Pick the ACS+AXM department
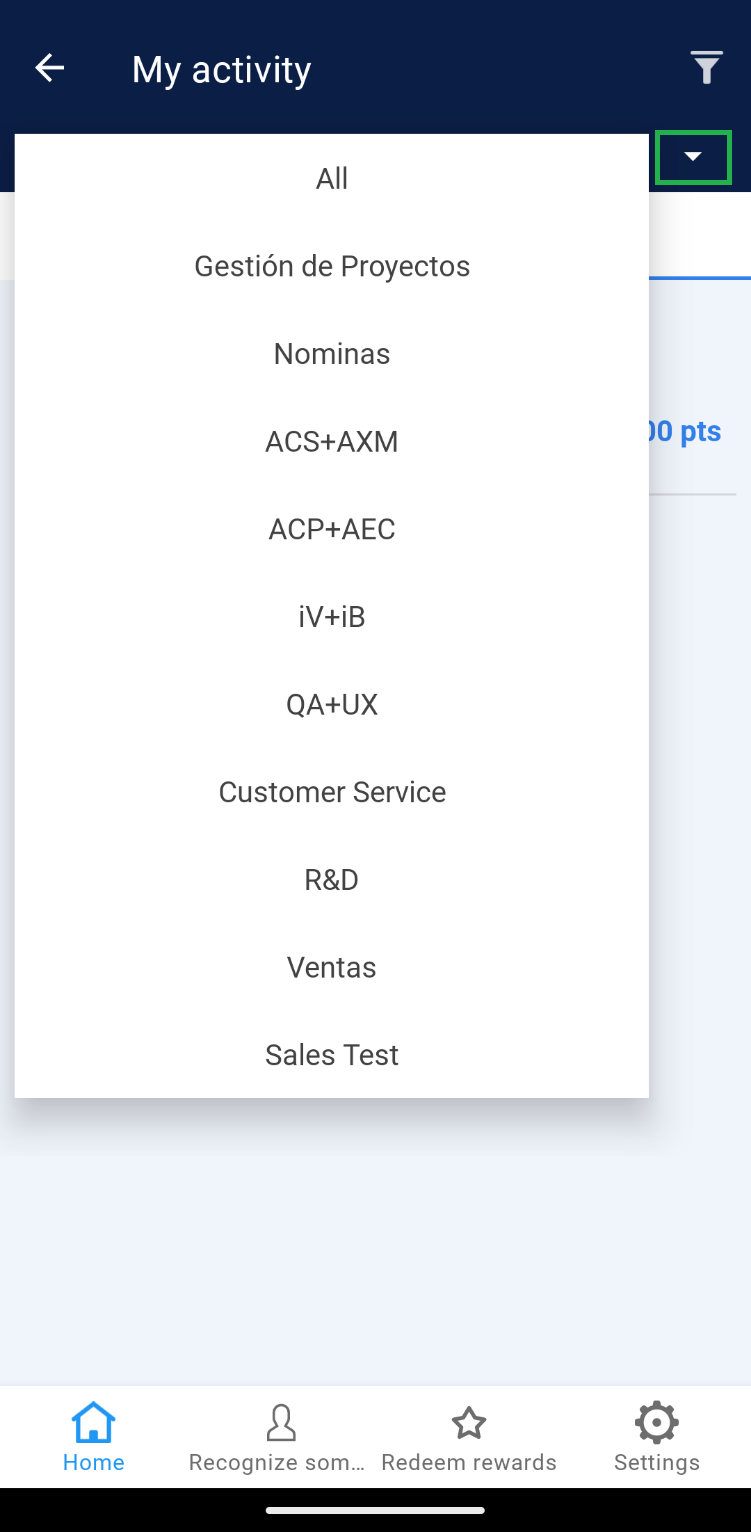This screenshot has height=1532, width=751. coord(332,441)
